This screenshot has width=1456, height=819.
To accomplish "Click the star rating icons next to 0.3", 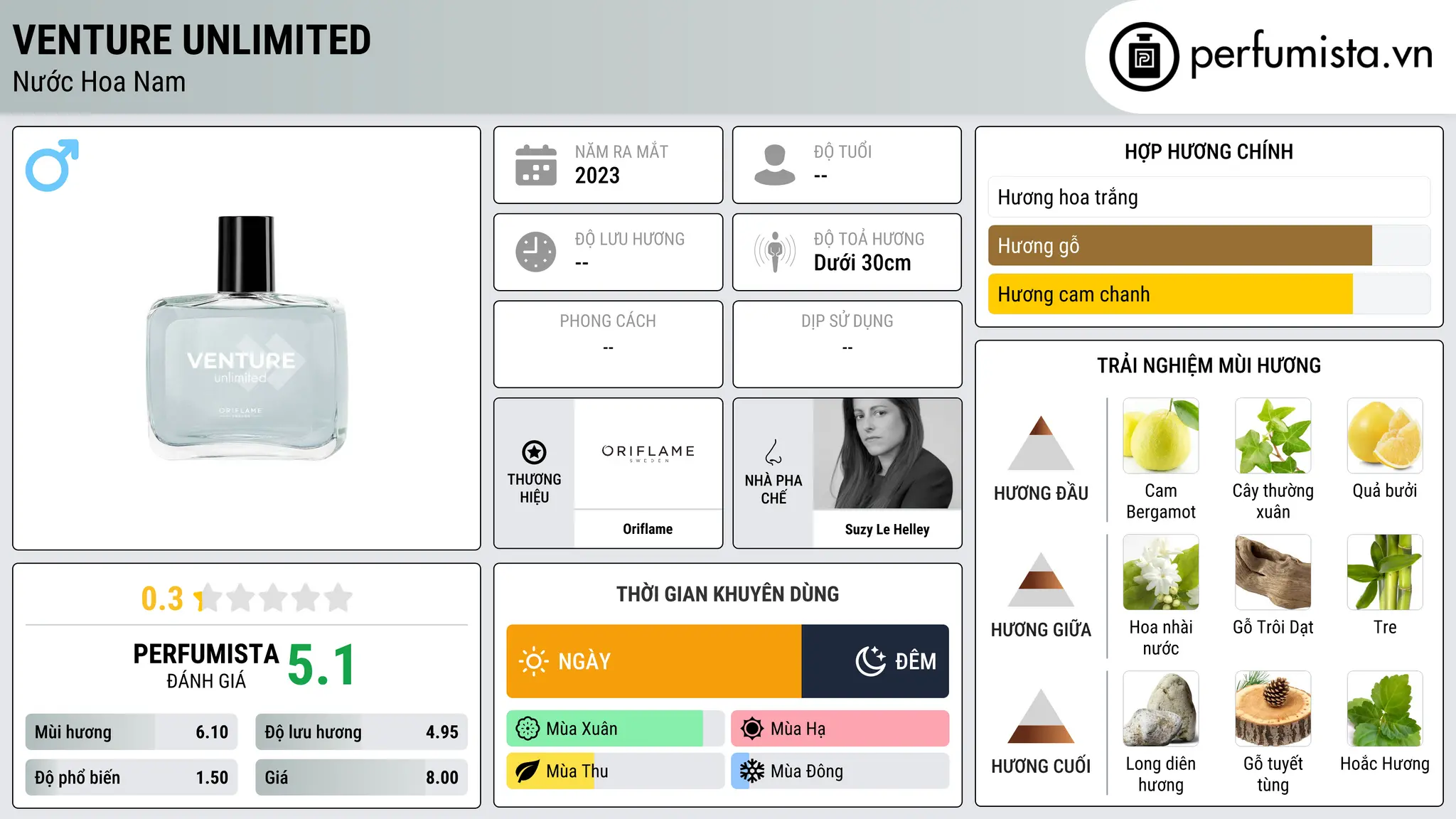I will tap(274, 598).
